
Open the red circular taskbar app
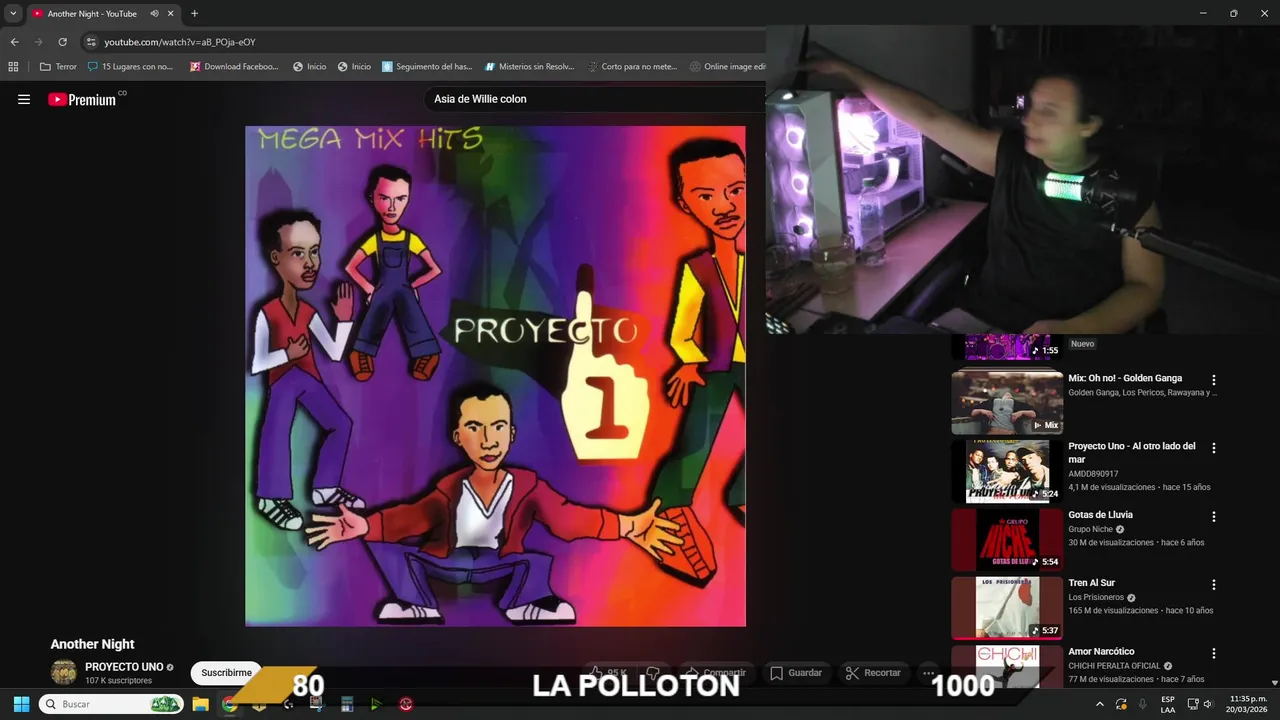tap(406, 704)
